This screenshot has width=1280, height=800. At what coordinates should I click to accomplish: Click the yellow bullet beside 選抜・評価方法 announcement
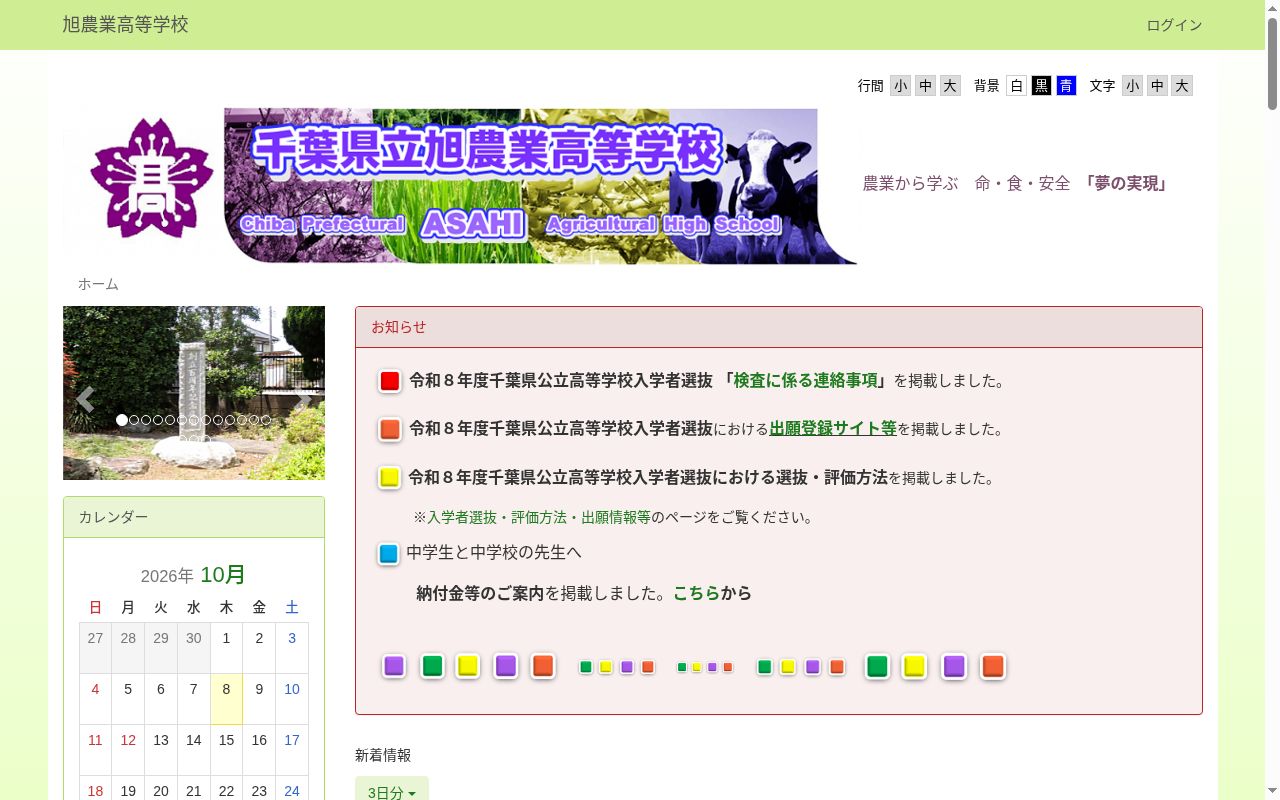[390, 477]
